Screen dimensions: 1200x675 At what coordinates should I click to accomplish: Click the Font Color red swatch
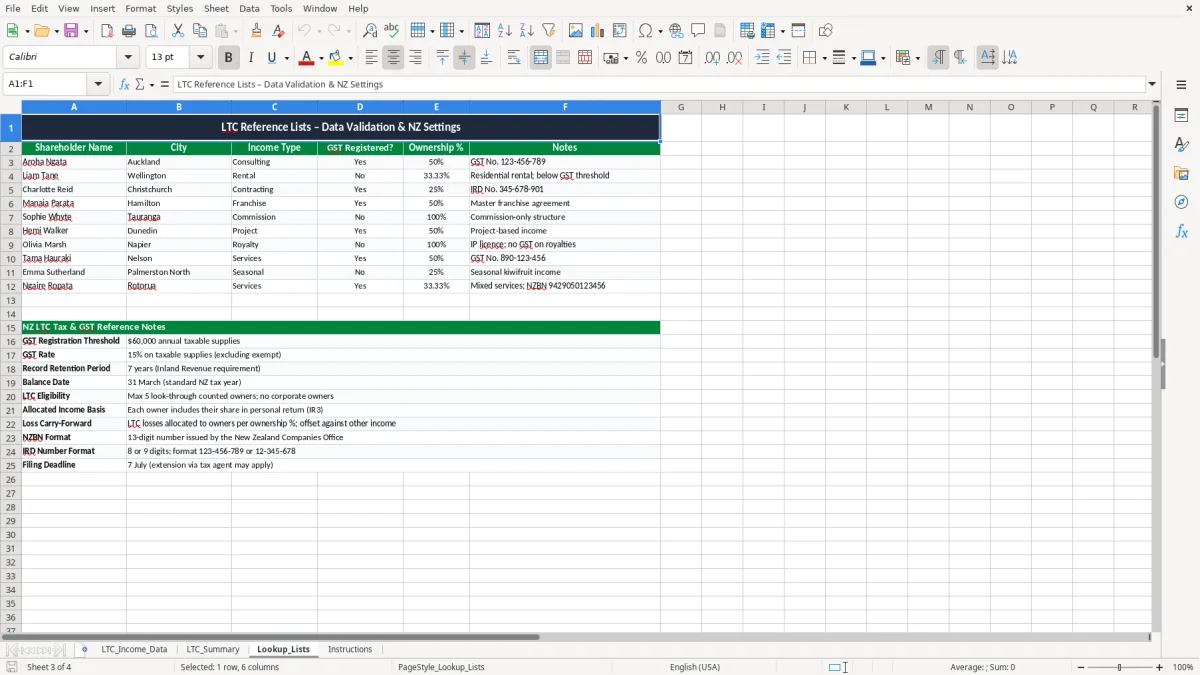point(307,58)
